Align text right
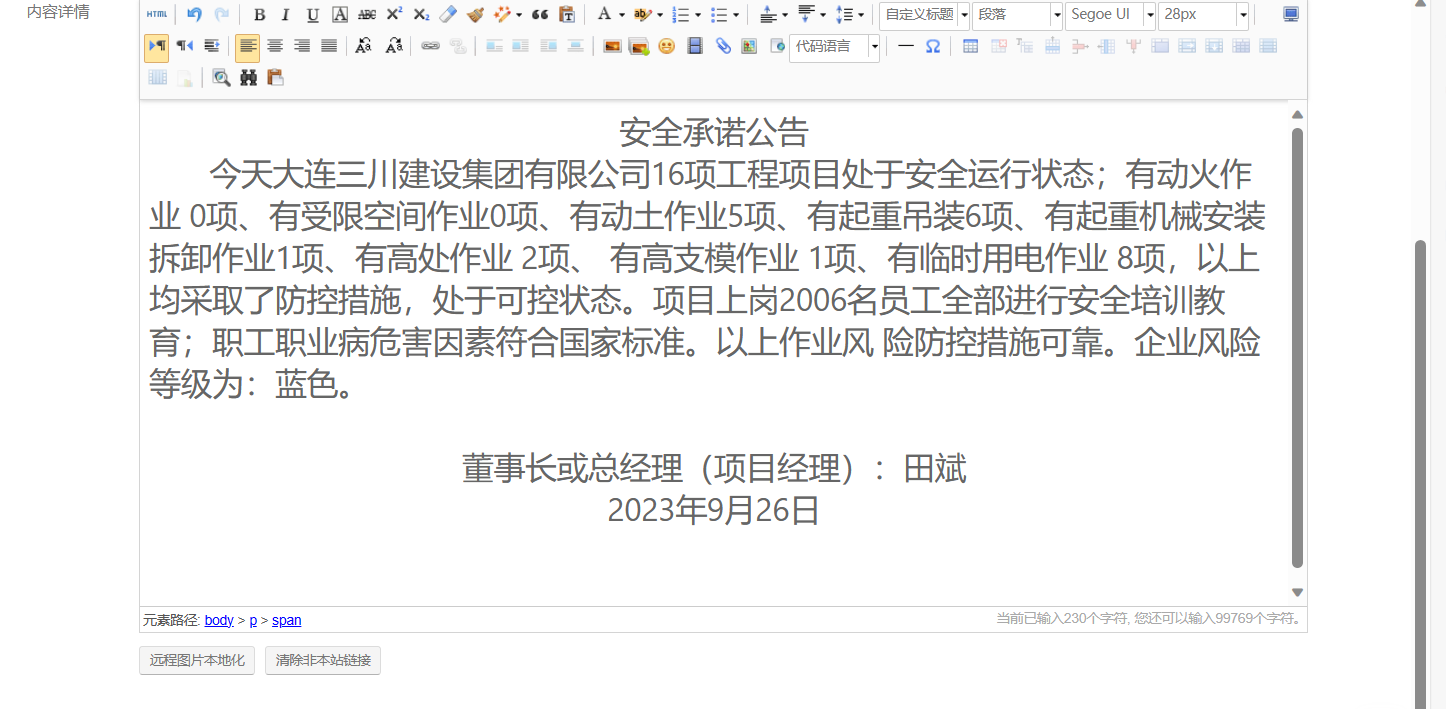 (x=301, y=46)
